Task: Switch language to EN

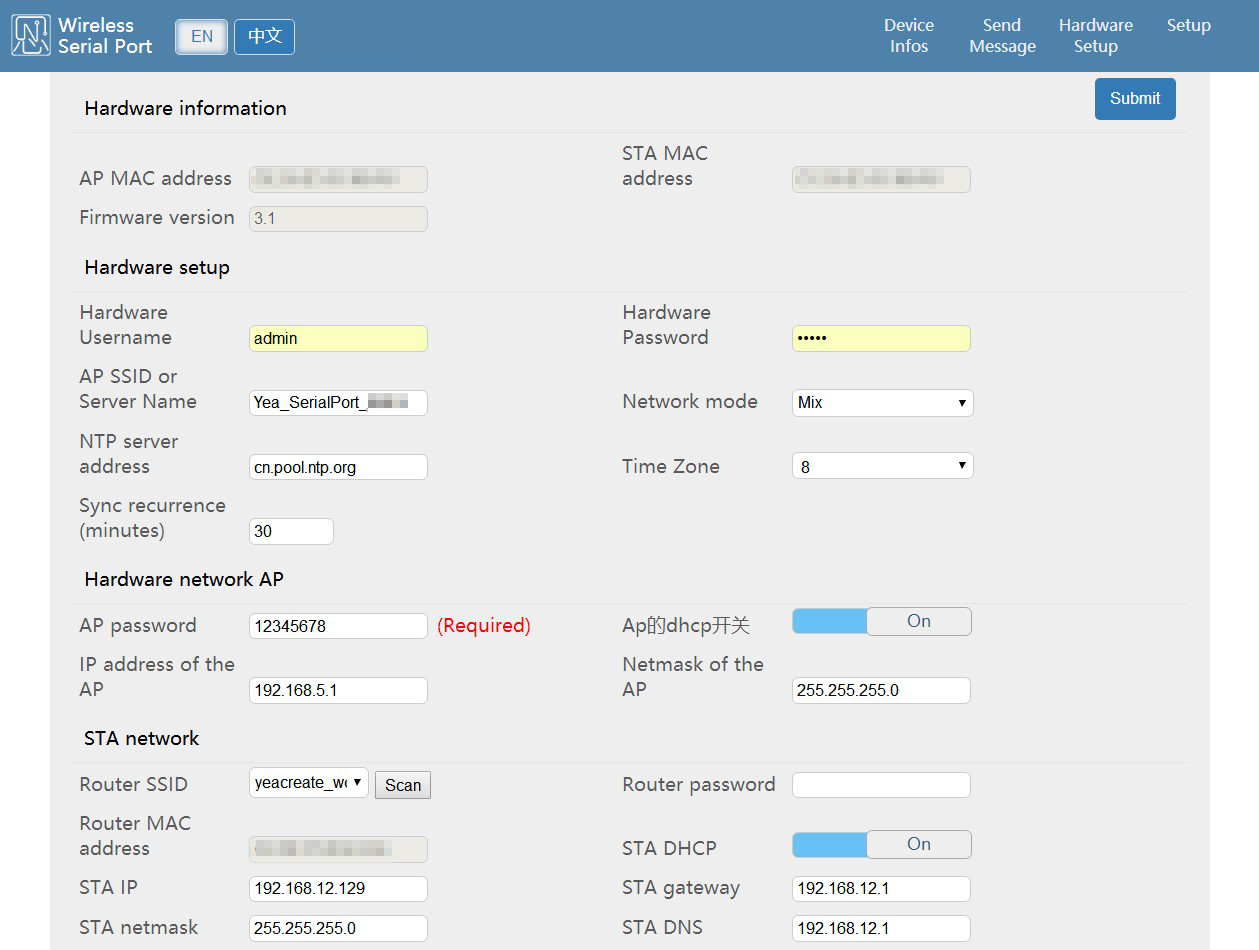Action: [x=202, y=37]
